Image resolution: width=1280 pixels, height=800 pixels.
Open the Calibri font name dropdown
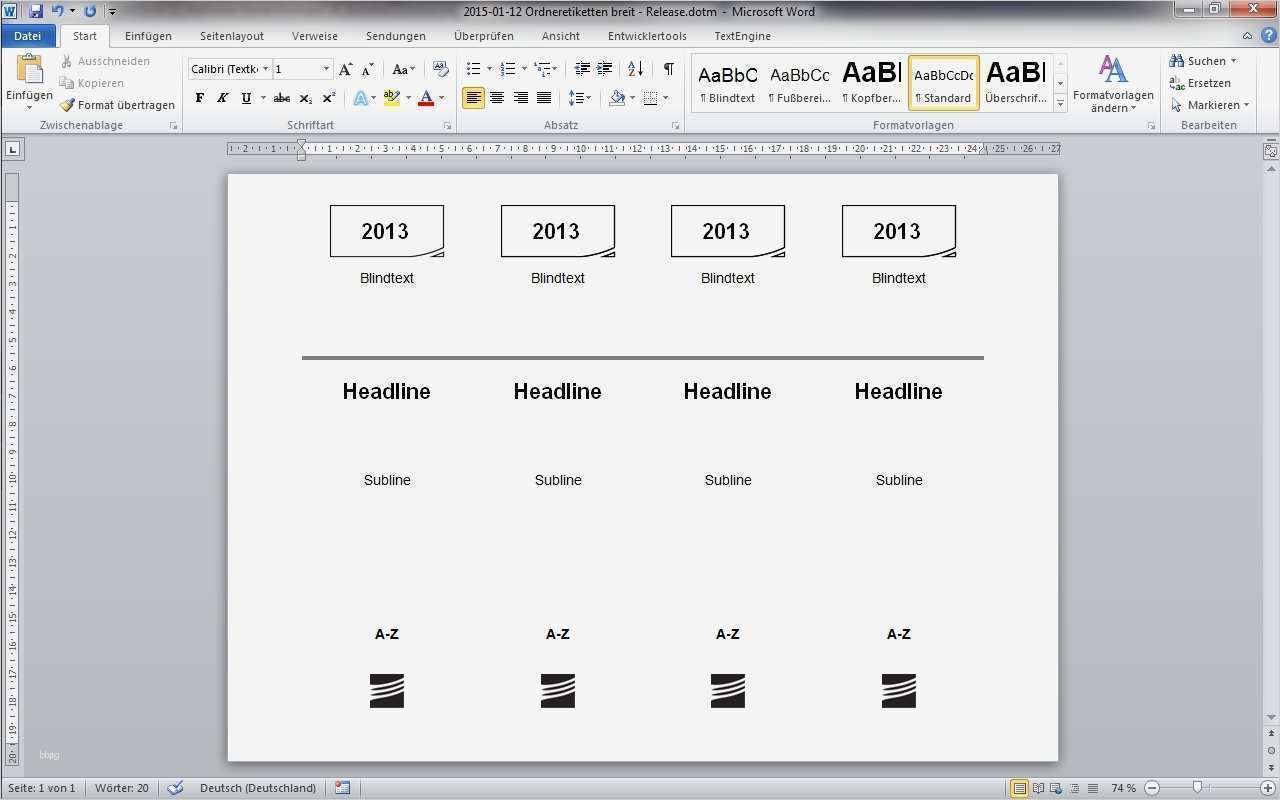click(x=265, y=69)
